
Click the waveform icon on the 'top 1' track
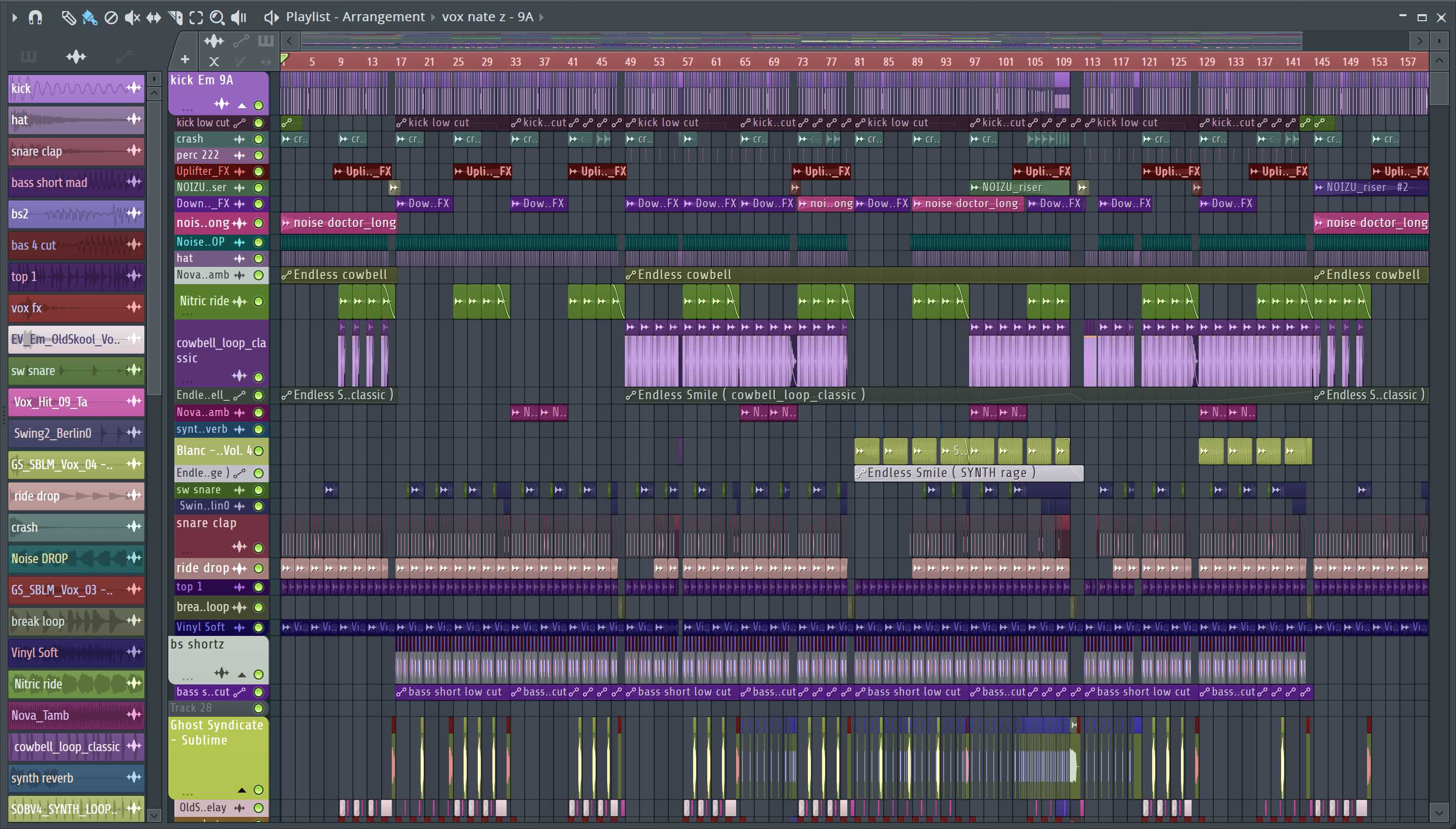[240, 587]
